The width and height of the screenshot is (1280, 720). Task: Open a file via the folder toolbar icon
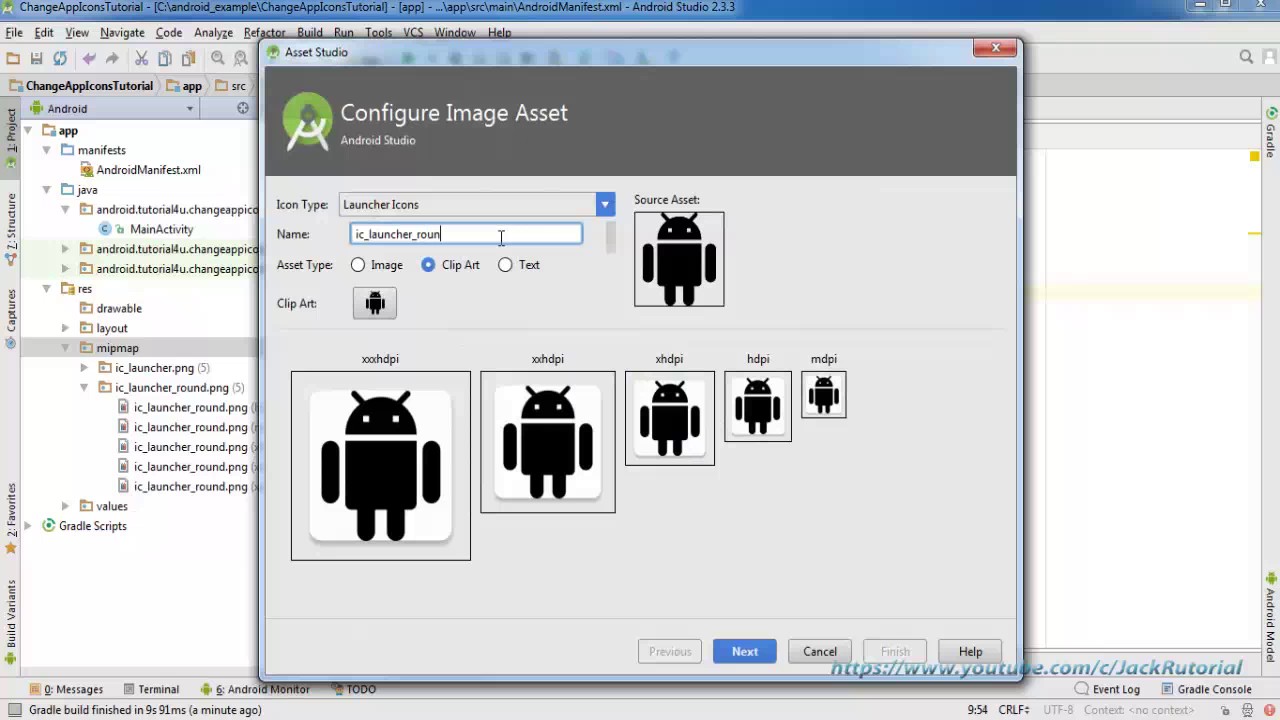[x=13, y=57]
